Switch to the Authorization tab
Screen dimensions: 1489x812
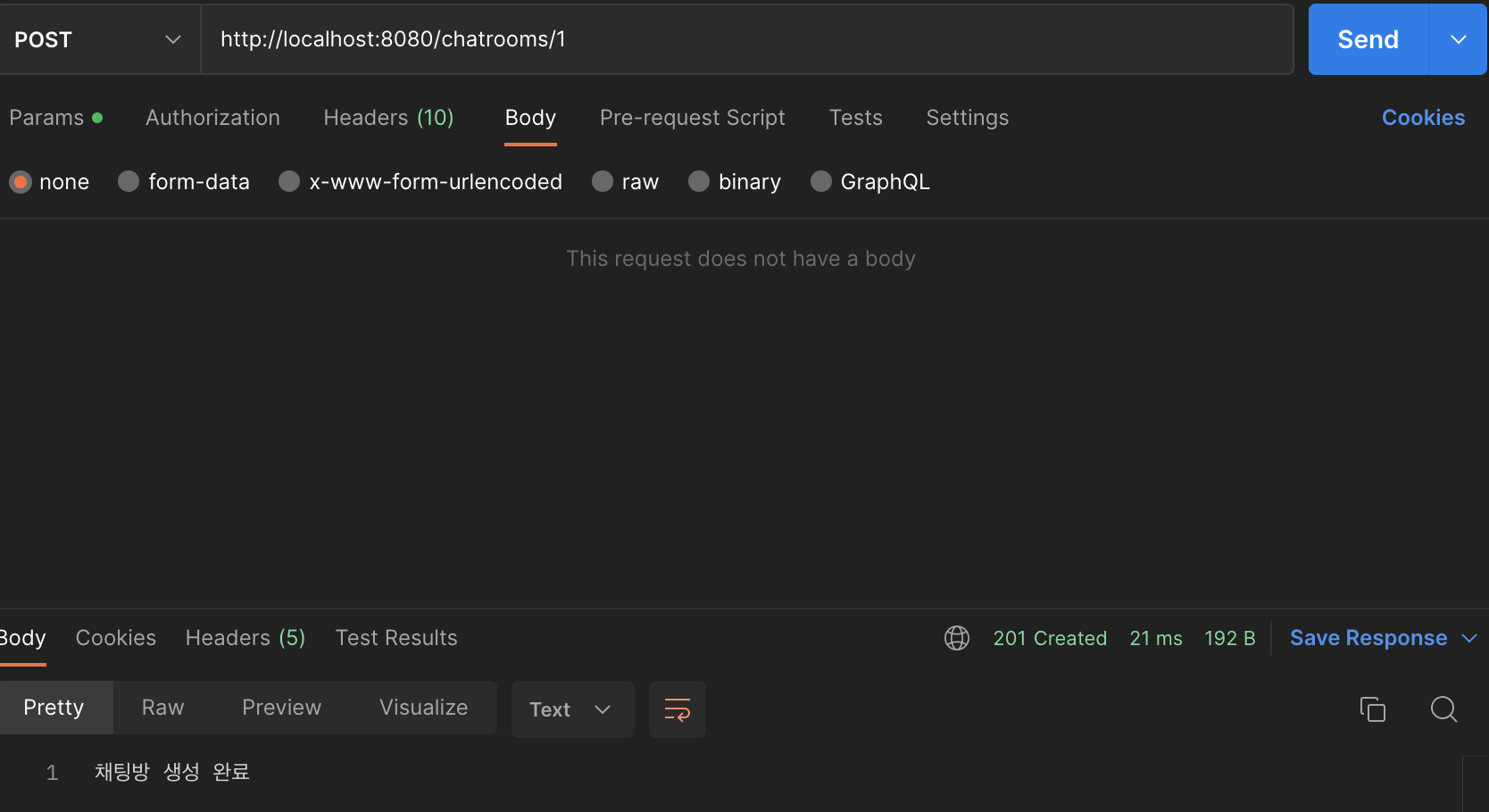(212, 118)
